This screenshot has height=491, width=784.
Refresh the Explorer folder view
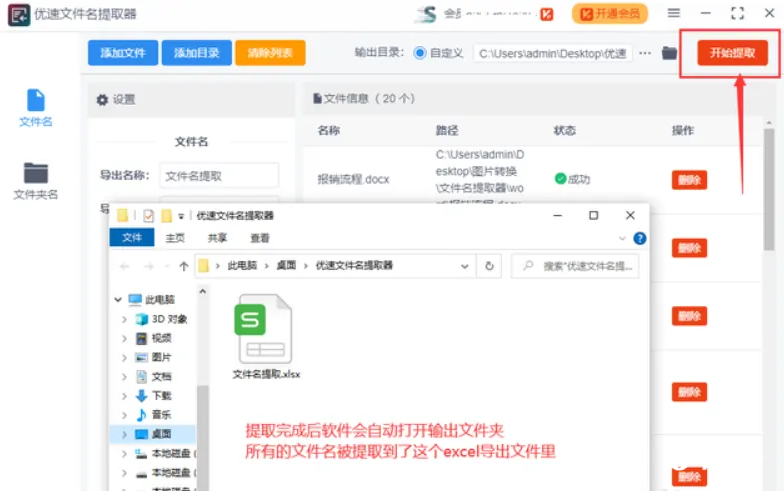489,266
